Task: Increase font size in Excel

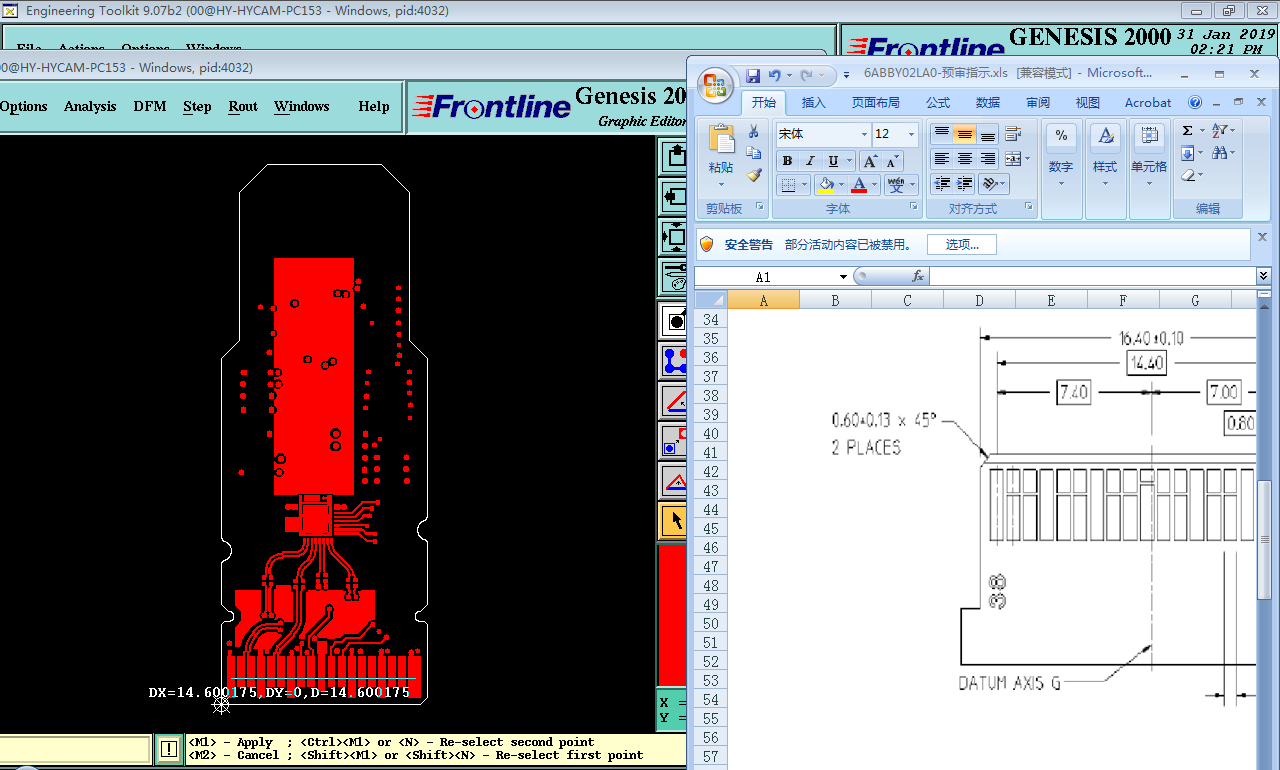Action: point(870,161)
